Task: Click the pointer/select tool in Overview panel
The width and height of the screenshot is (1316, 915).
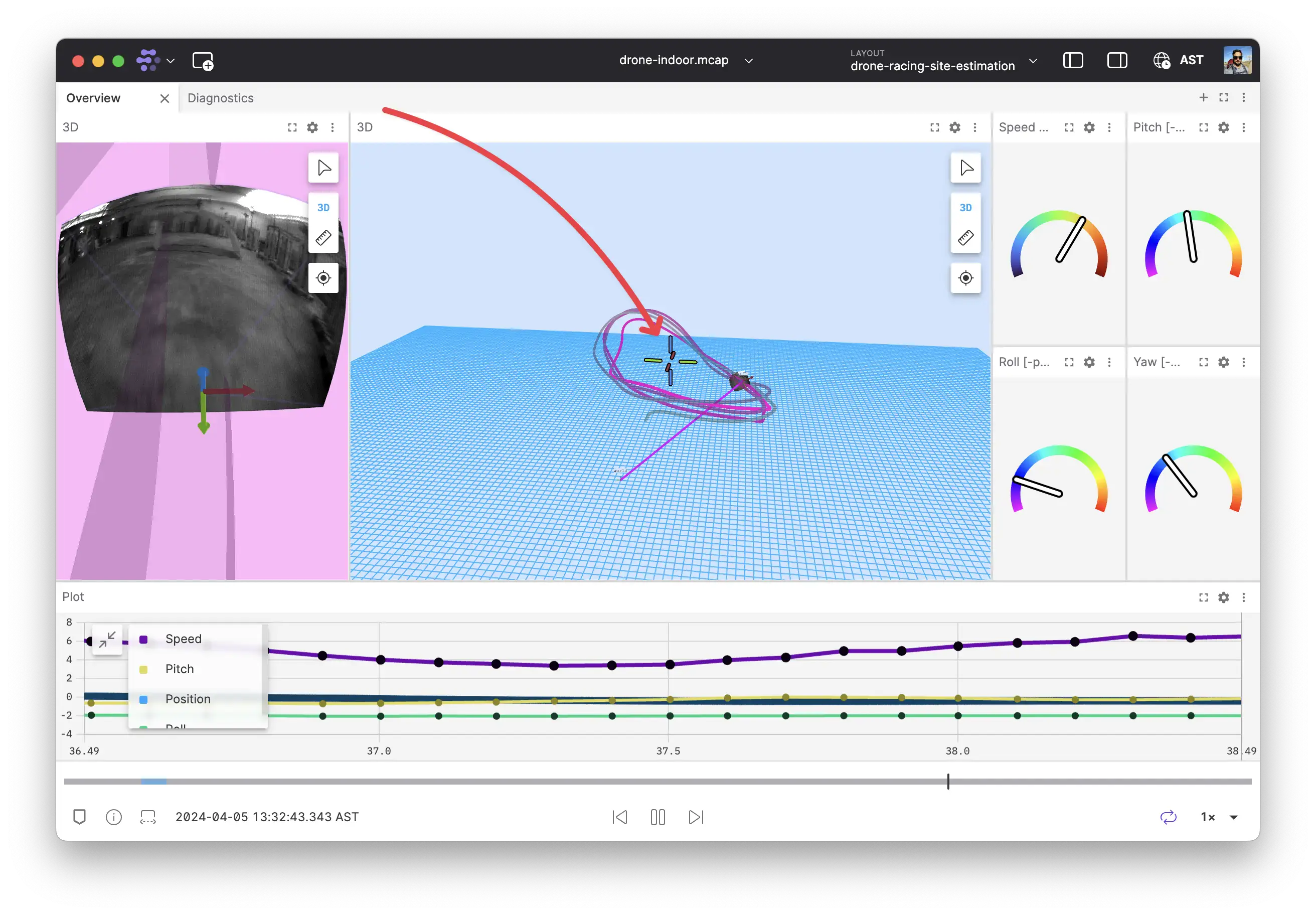Action: point(322,167)
